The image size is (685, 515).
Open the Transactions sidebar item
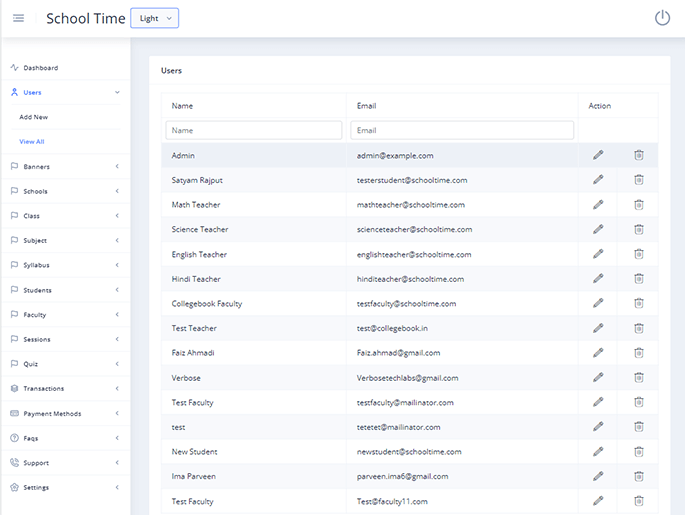click(66, 388)
